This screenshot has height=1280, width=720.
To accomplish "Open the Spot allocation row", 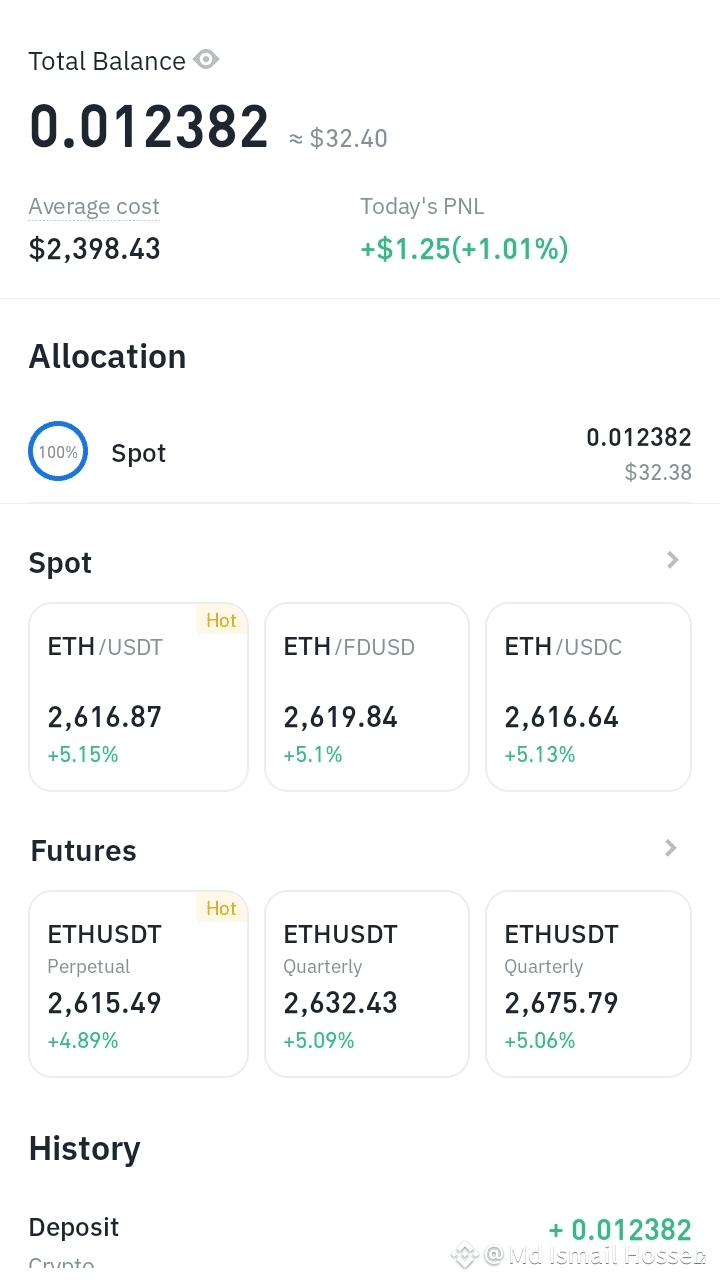I will pos(360,453).
